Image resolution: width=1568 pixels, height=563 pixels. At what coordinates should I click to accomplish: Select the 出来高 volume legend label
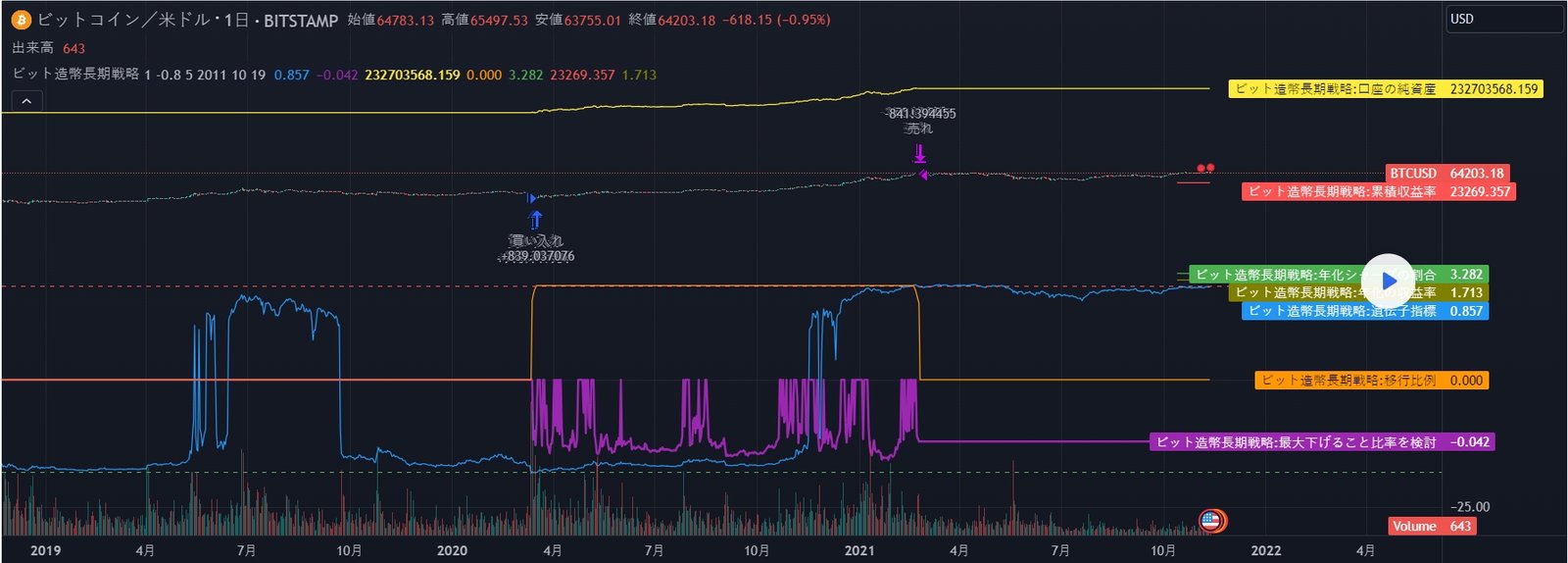click(x=32, y=48)
